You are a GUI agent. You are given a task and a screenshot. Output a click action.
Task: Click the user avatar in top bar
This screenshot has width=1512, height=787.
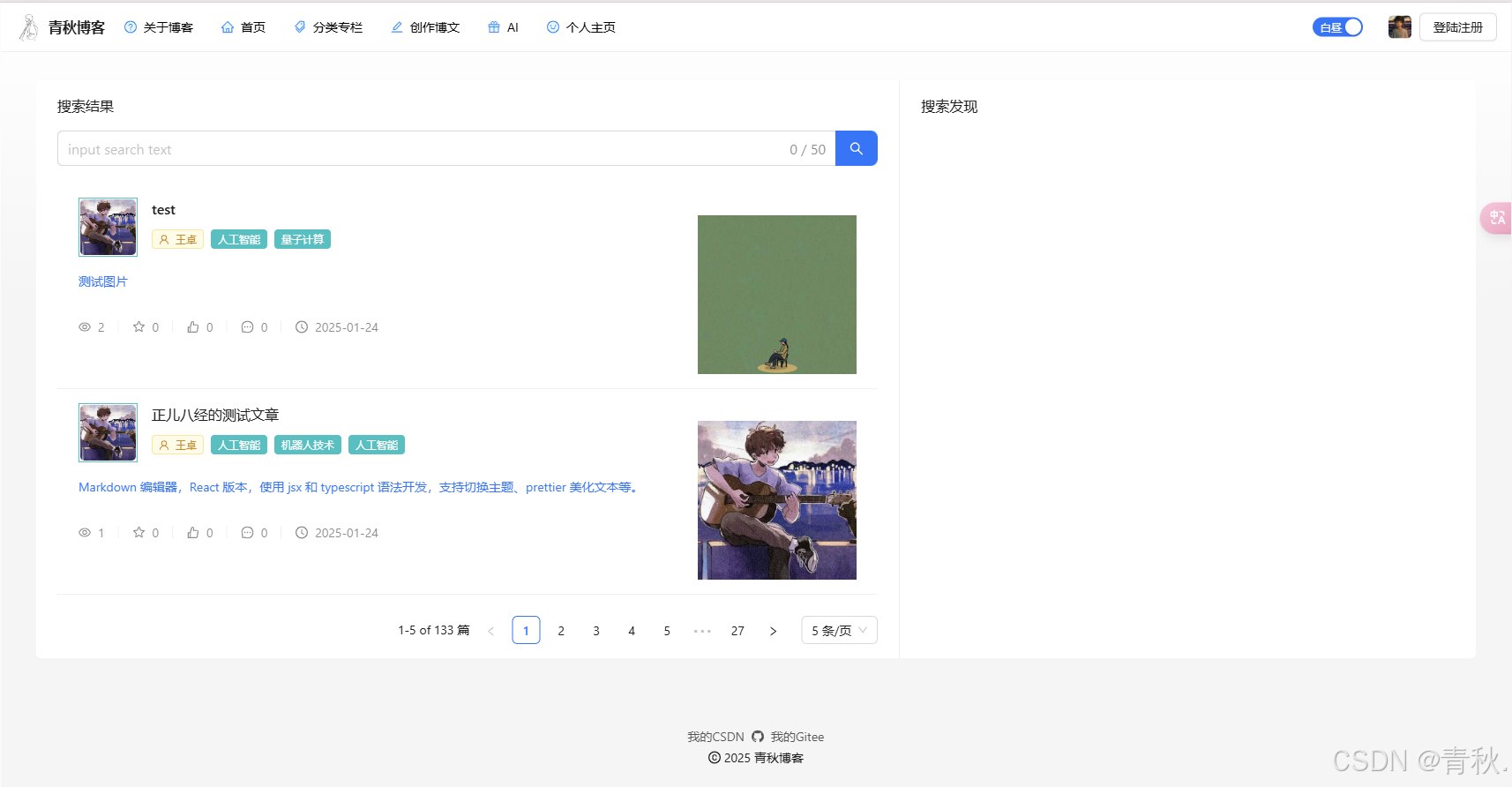click(x=1399, y=27)
